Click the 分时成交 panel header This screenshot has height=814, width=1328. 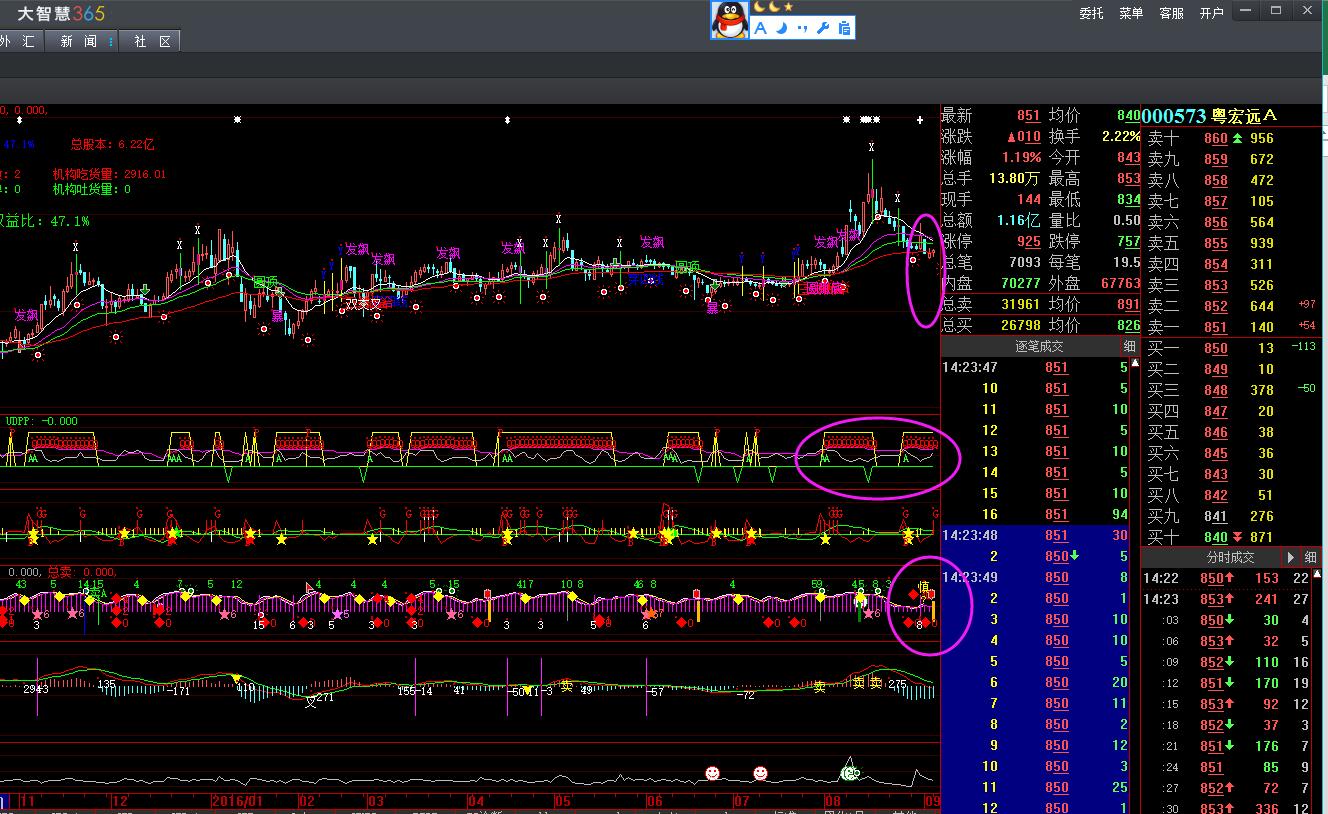[x=1229, y=557]
